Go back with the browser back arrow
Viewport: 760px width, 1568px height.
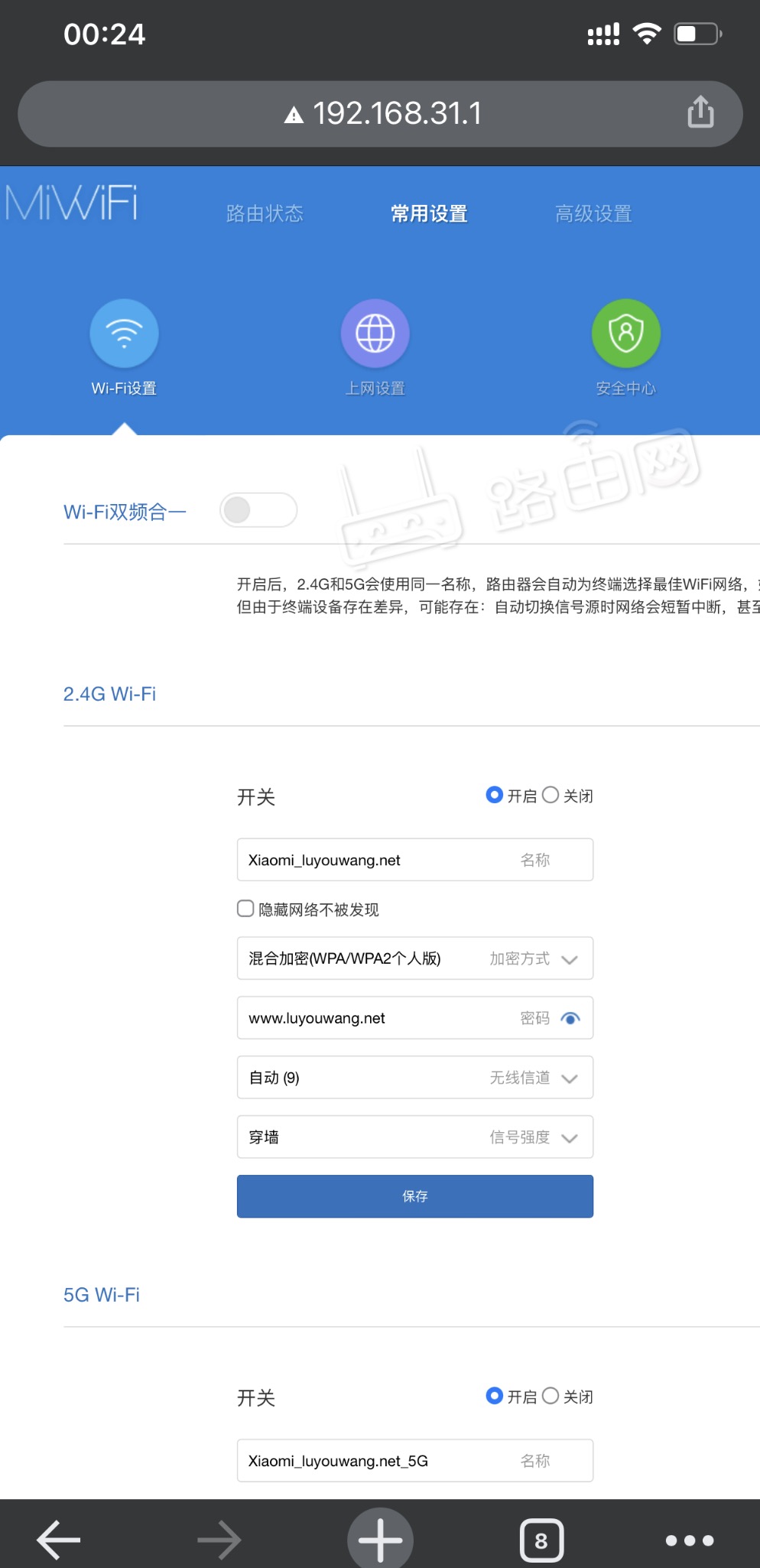(59, 1540)
